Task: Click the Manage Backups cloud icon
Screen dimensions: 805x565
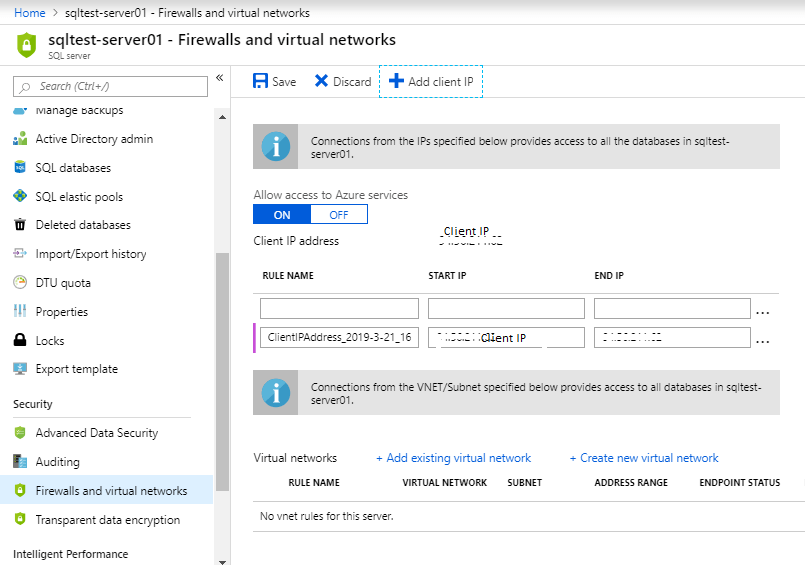Action: (x=20, y=111)
